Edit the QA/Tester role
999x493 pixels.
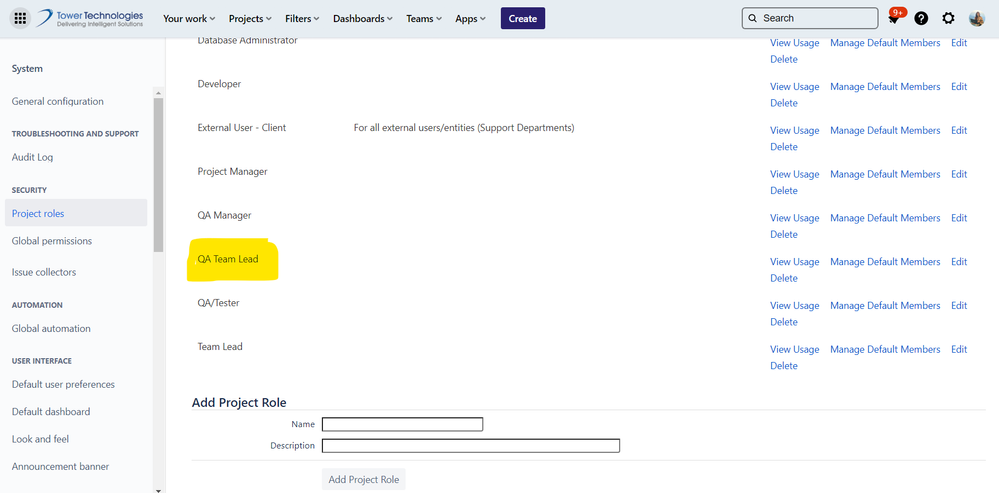click(x=959, y=306)
